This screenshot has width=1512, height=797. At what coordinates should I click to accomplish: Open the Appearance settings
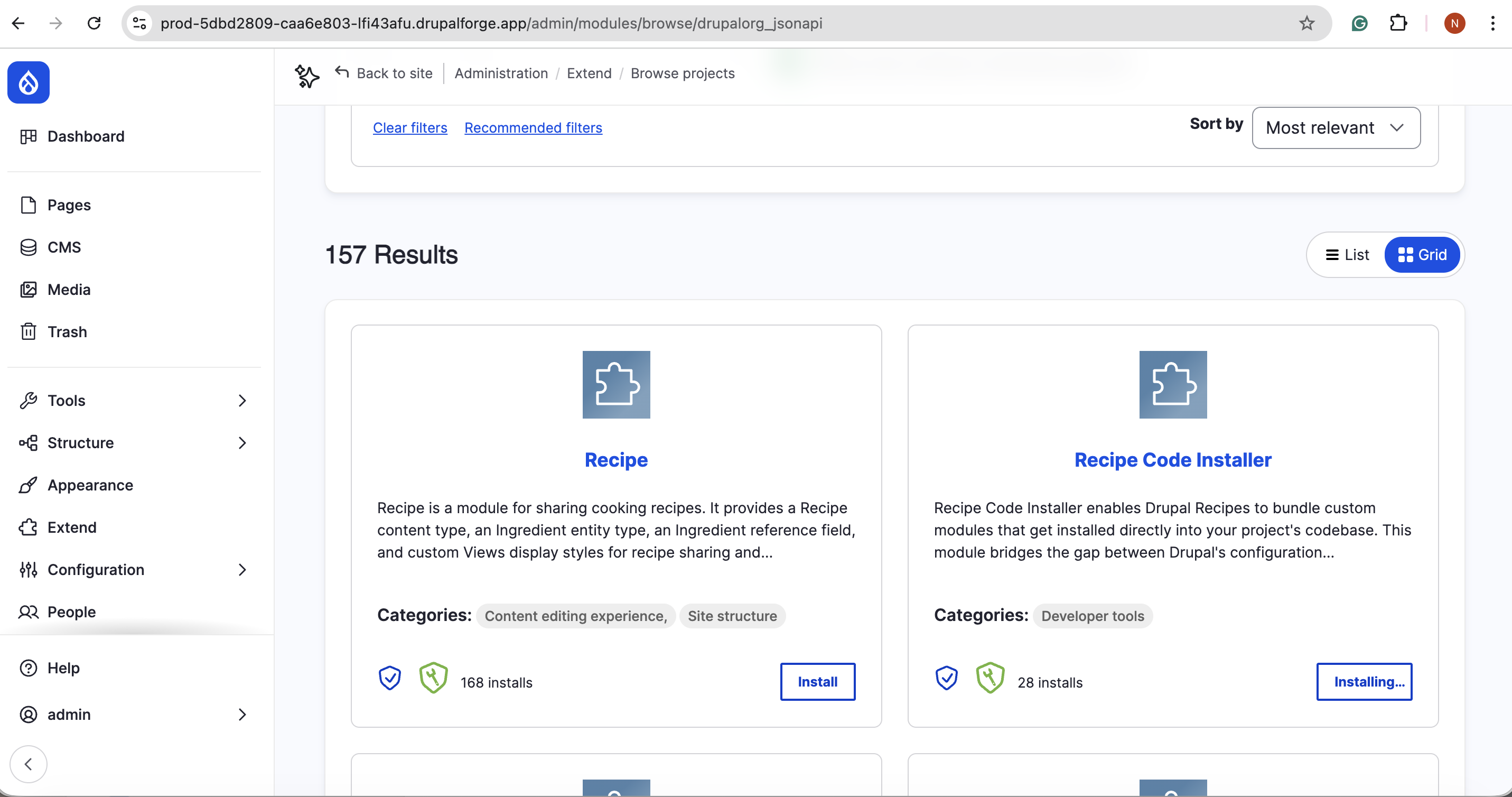89,485
